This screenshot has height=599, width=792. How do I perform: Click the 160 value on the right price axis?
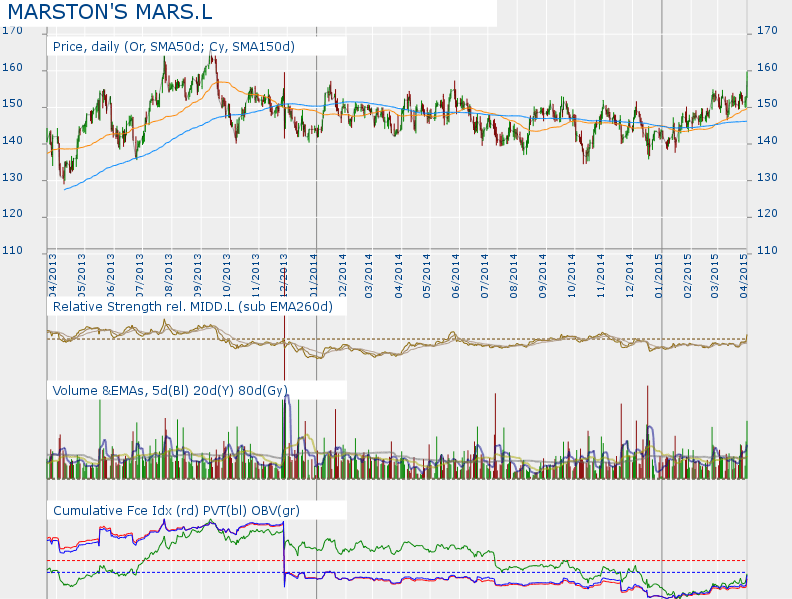(767, 68)
